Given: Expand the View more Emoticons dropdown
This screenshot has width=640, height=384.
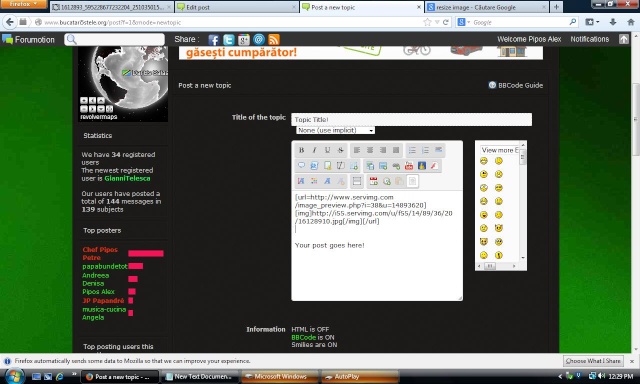Looking at the screenshot, I should 500,150.
